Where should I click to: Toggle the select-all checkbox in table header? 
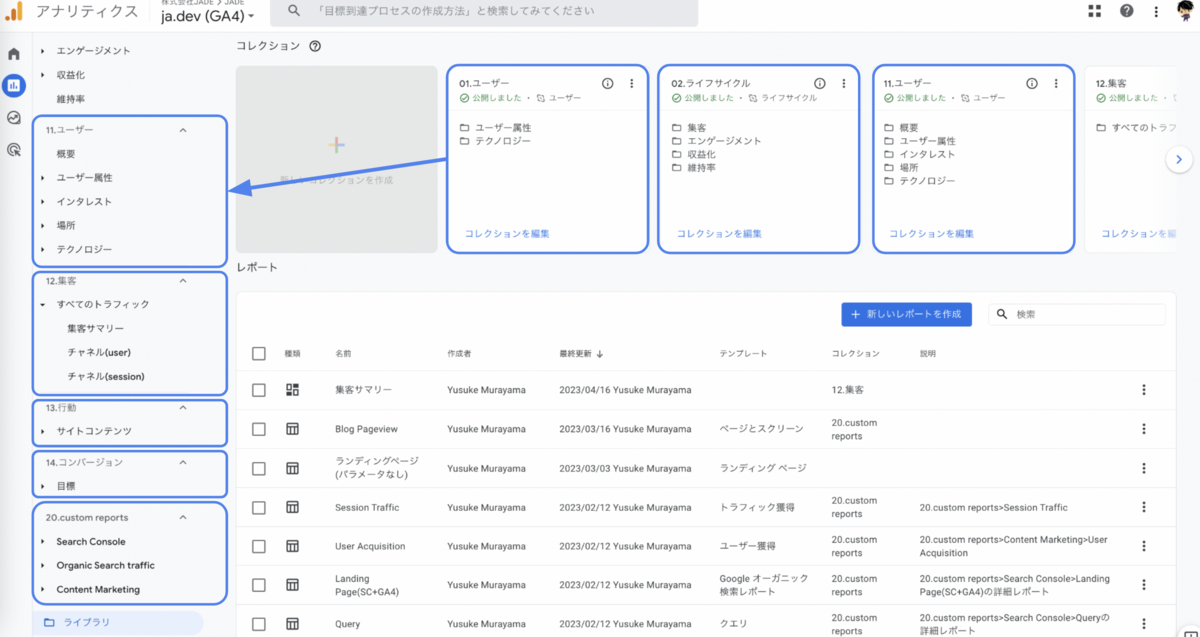tap(258, 352)
